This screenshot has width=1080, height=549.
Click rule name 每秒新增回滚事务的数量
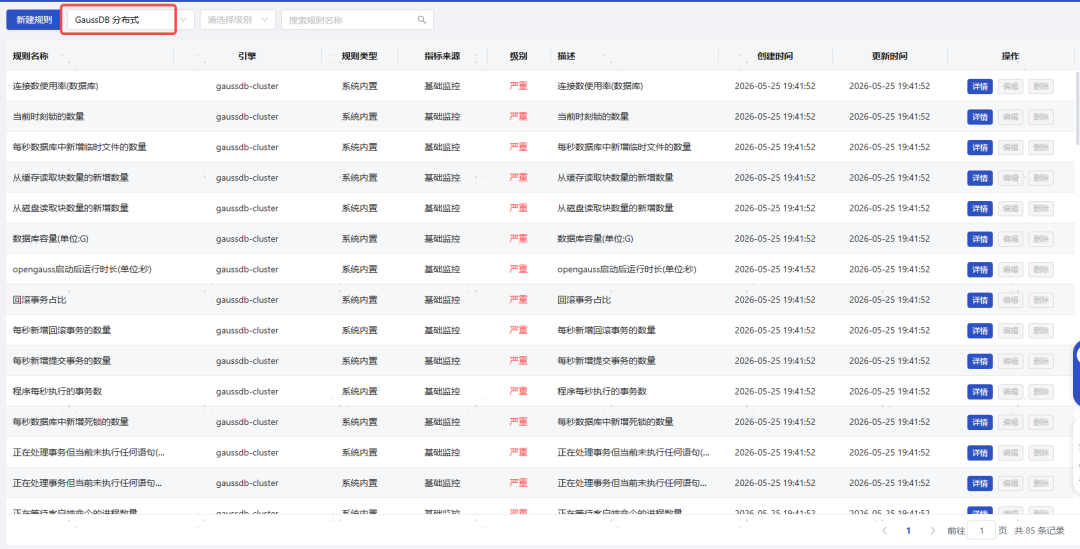point(61,331)
